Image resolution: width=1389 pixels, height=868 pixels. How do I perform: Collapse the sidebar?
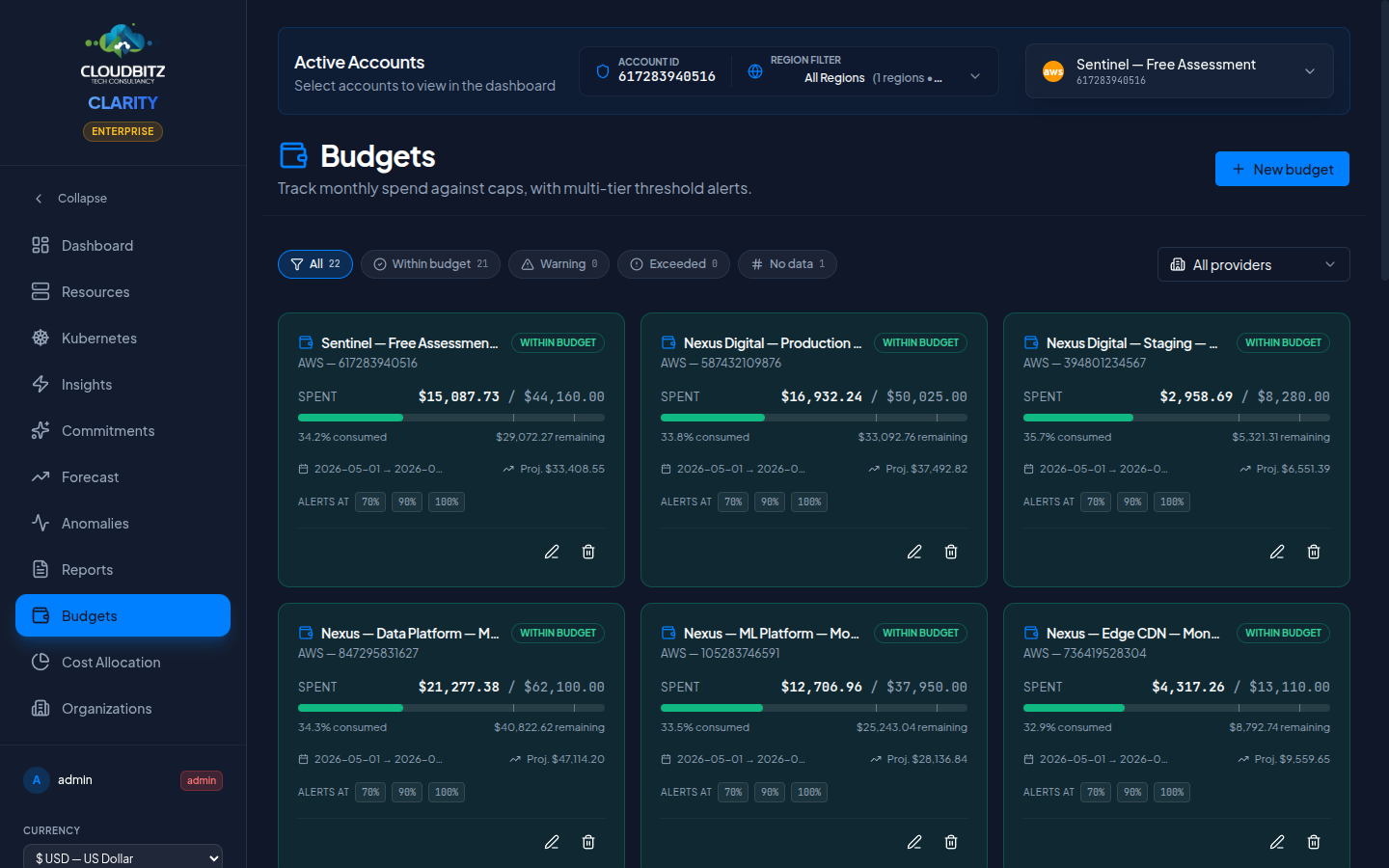pos(123,198)
